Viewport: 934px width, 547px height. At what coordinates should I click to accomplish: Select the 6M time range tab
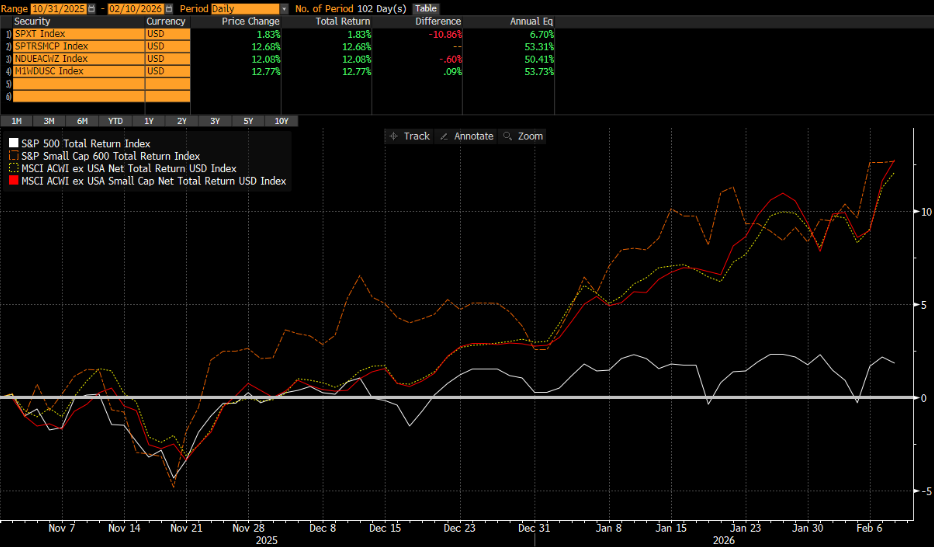coord(82,121)
